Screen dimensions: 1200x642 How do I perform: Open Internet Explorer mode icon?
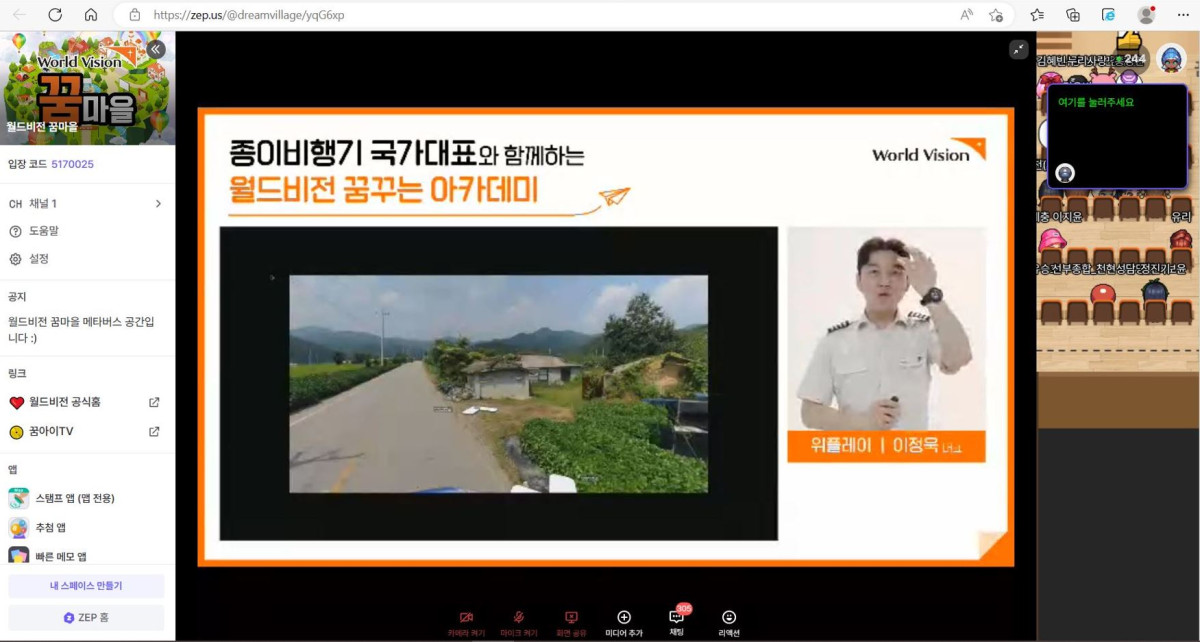(1108, 15)
